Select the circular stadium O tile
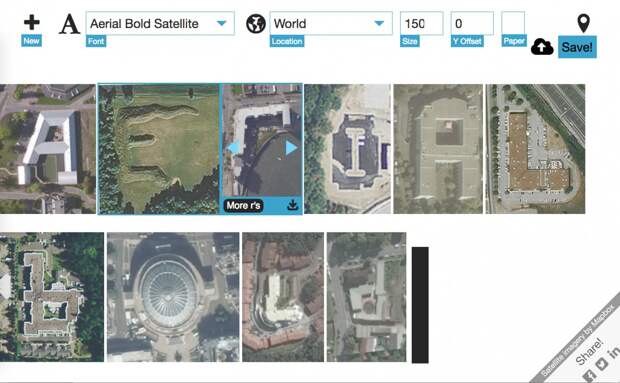The image size is (620, 383). tap(173, 297)
